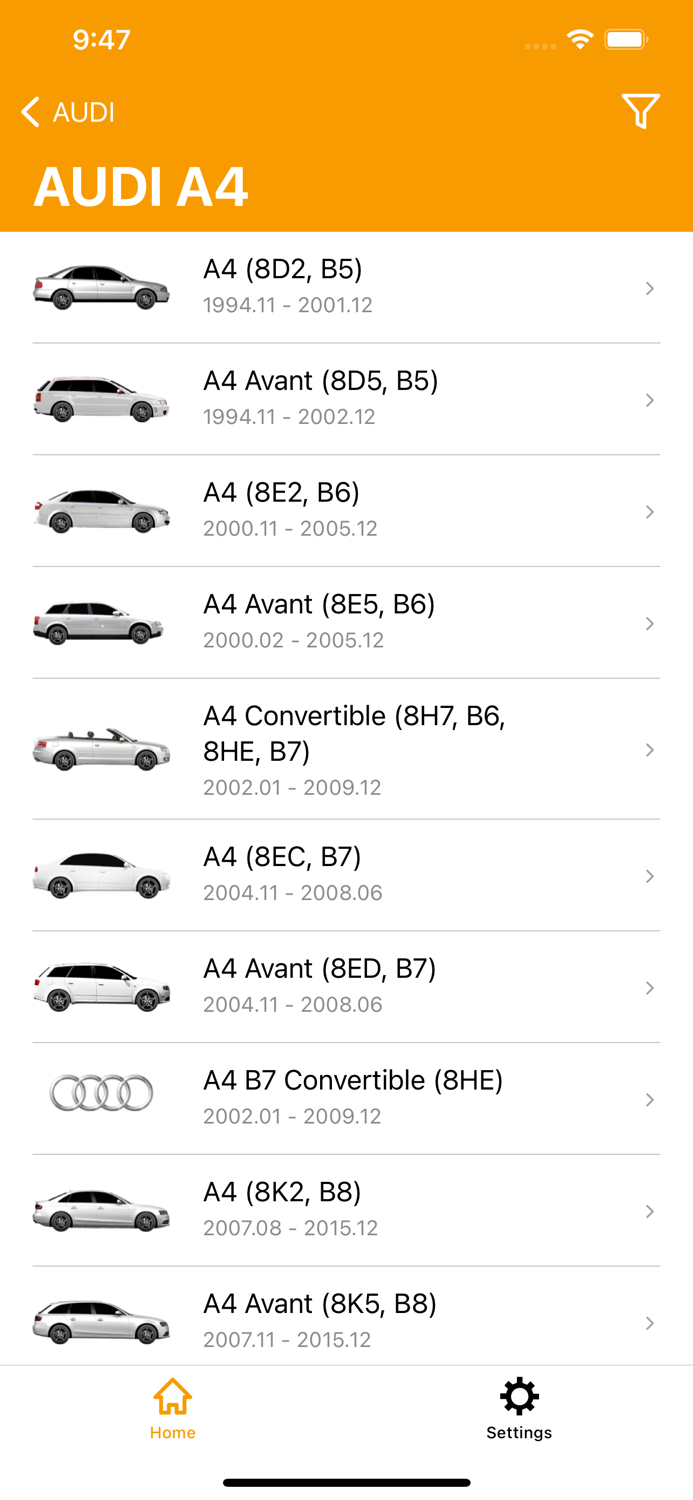Tap the 2002.01 - 2009.12 date under B7 Convertible
The image size is (693, 1500).
coord(292,1116)
